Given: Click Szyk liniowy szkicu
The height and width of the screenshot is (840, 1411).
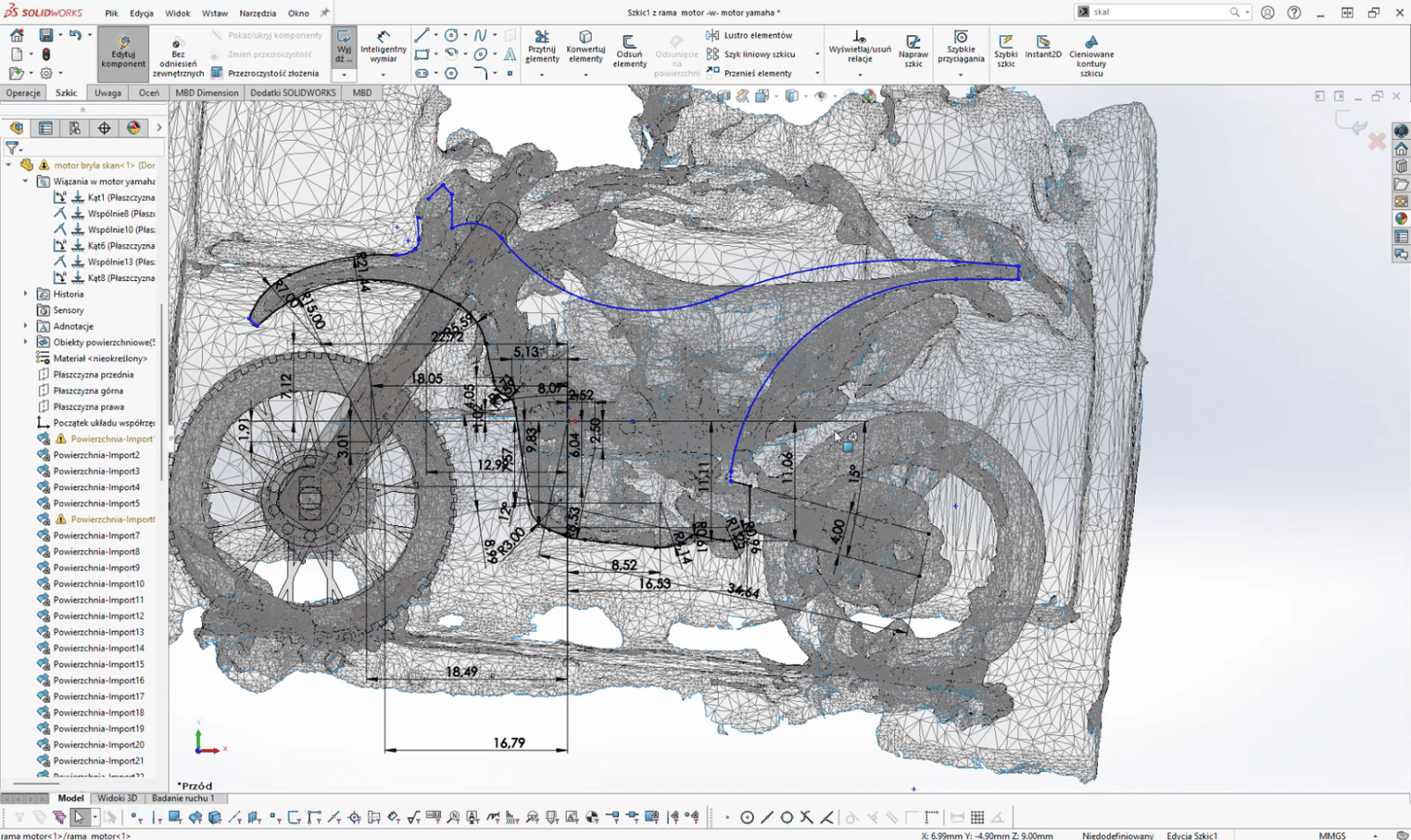Looking at the screenshot, I should tap(750, 55).
